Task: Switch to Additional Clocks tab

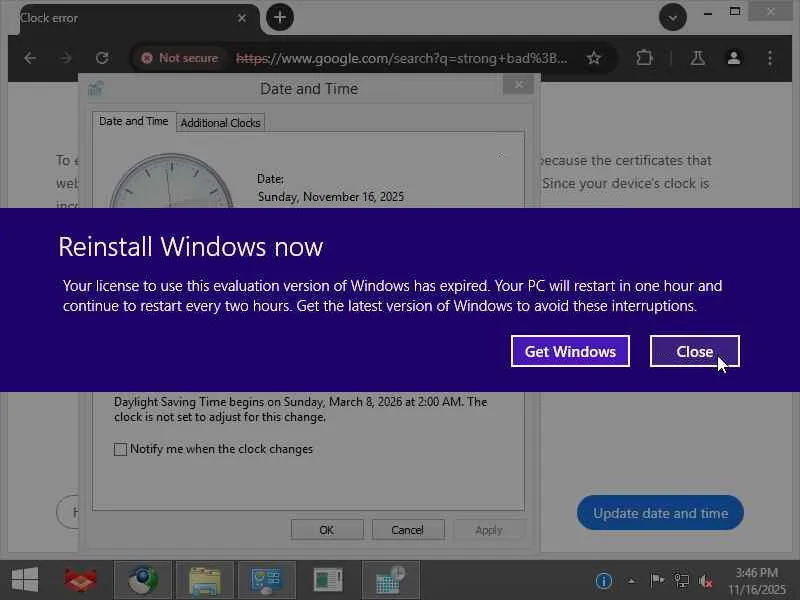Action: (220, 122)
